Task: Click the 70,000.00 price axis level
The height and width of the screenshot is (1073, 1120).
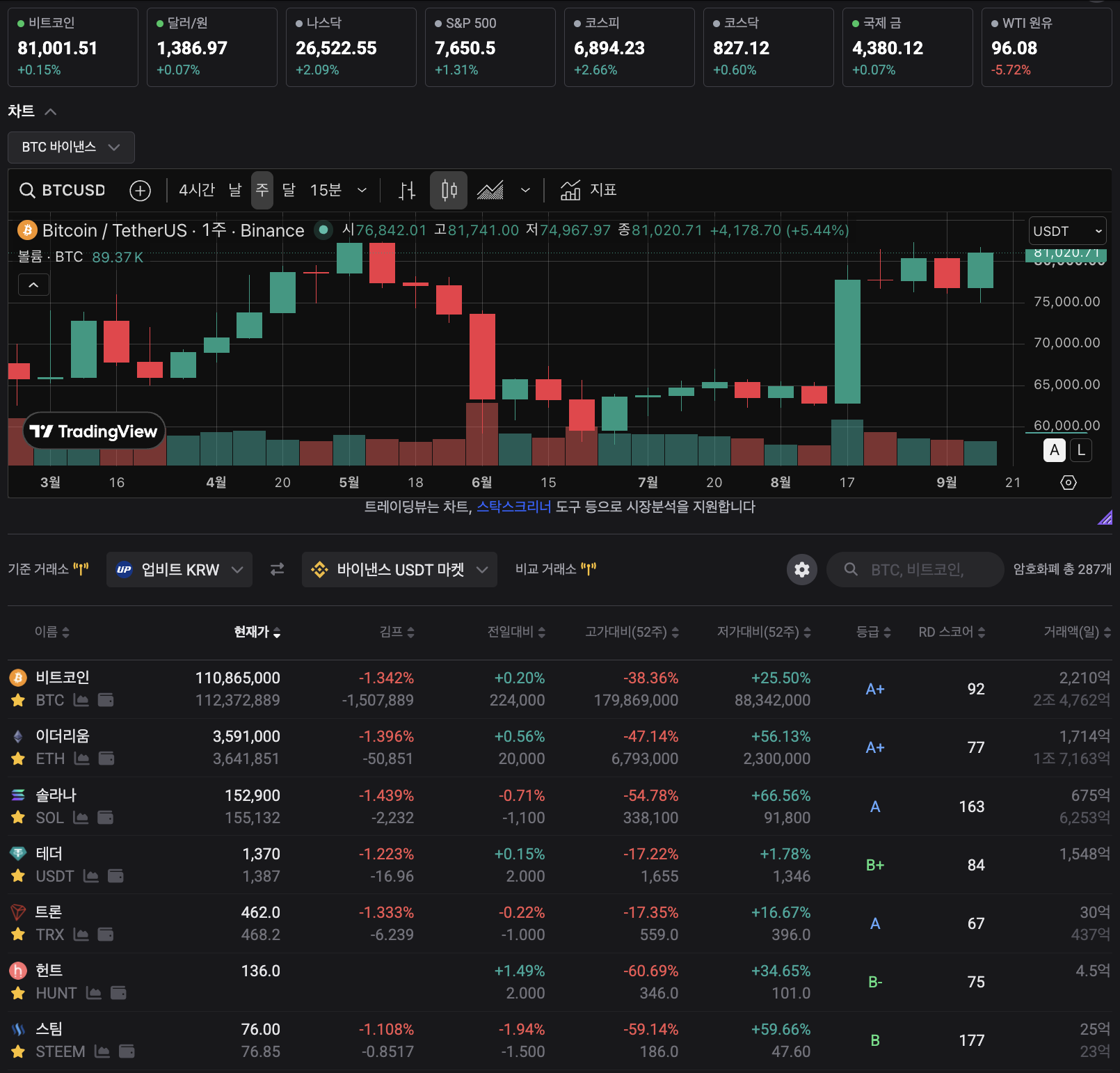Action: tap(1067, 342)
